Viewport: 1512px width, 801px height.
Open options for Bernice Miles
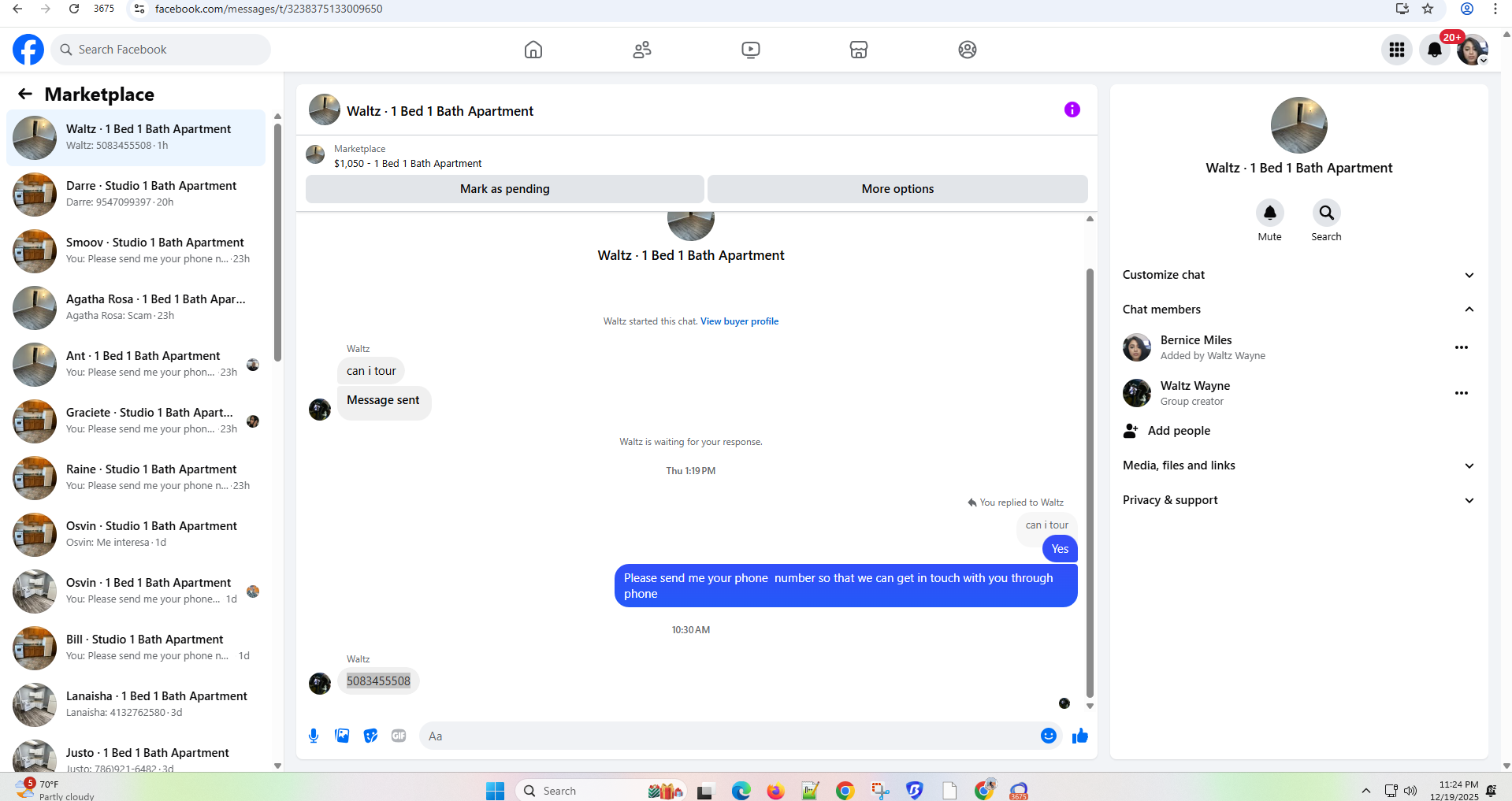pyautogui.click(x=1462, y=347)
